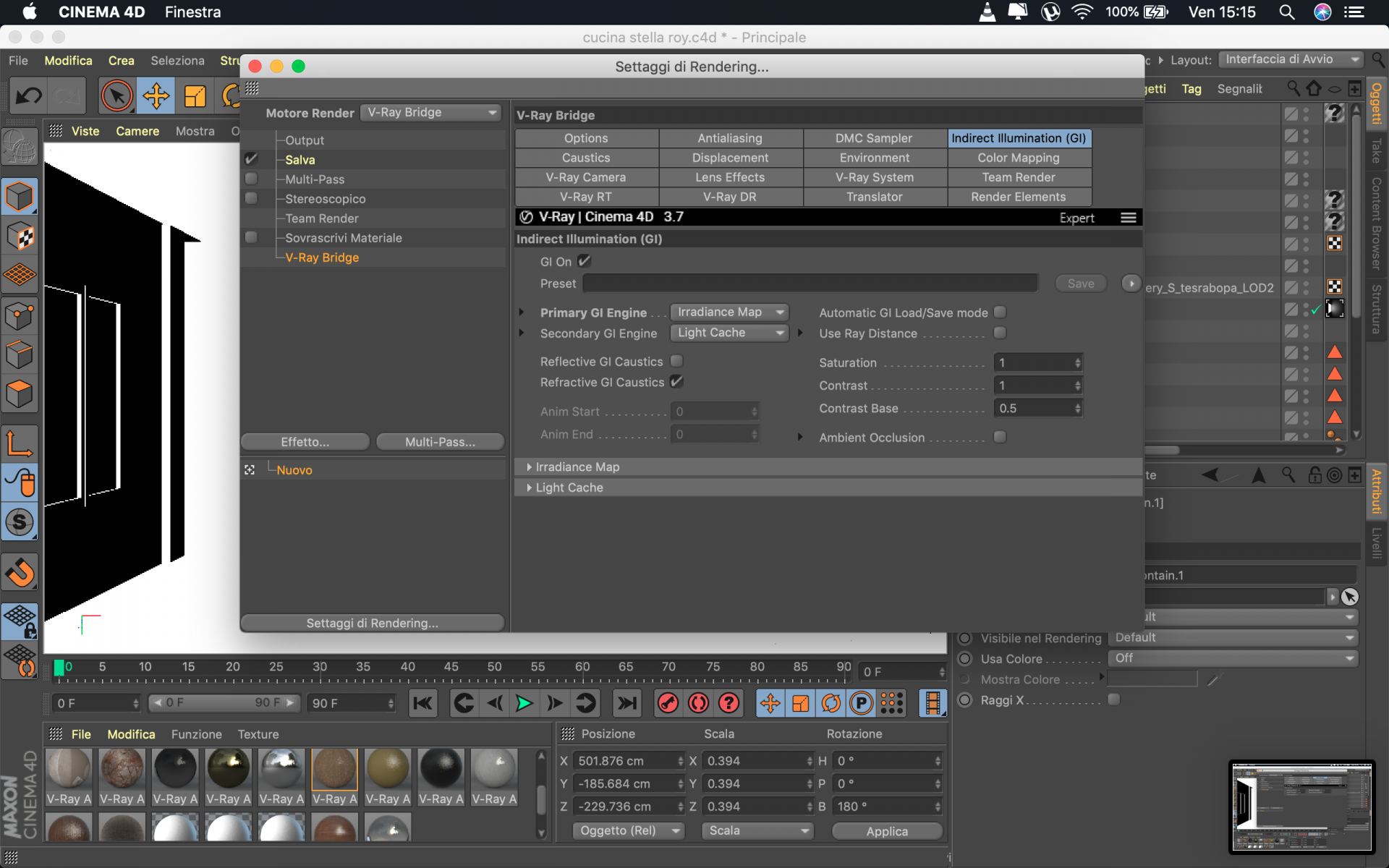Select the Live Selection tool
Image resolution: width=1389 pixels, height=868 pixels.
(116, 95)
